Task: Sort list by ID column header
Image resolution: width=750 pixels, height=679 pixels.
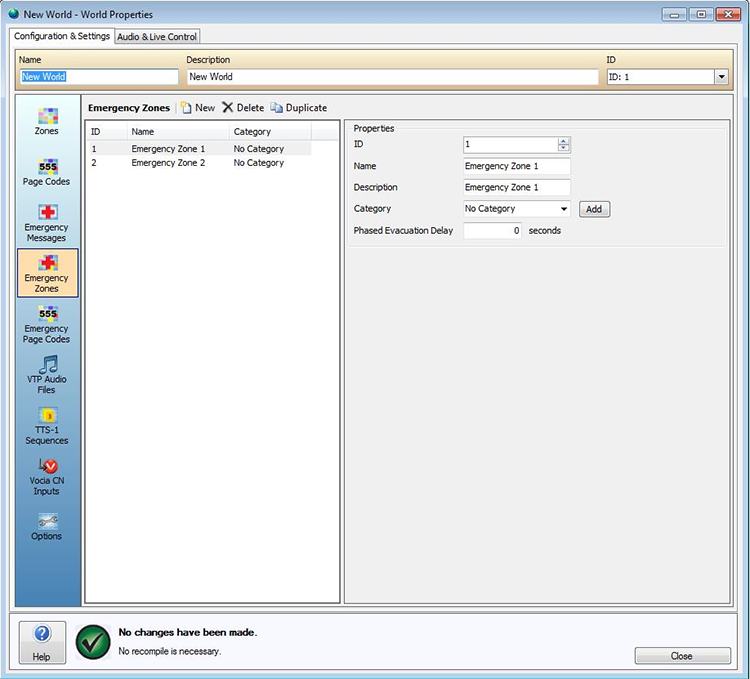Action: (x=108, y=131)
